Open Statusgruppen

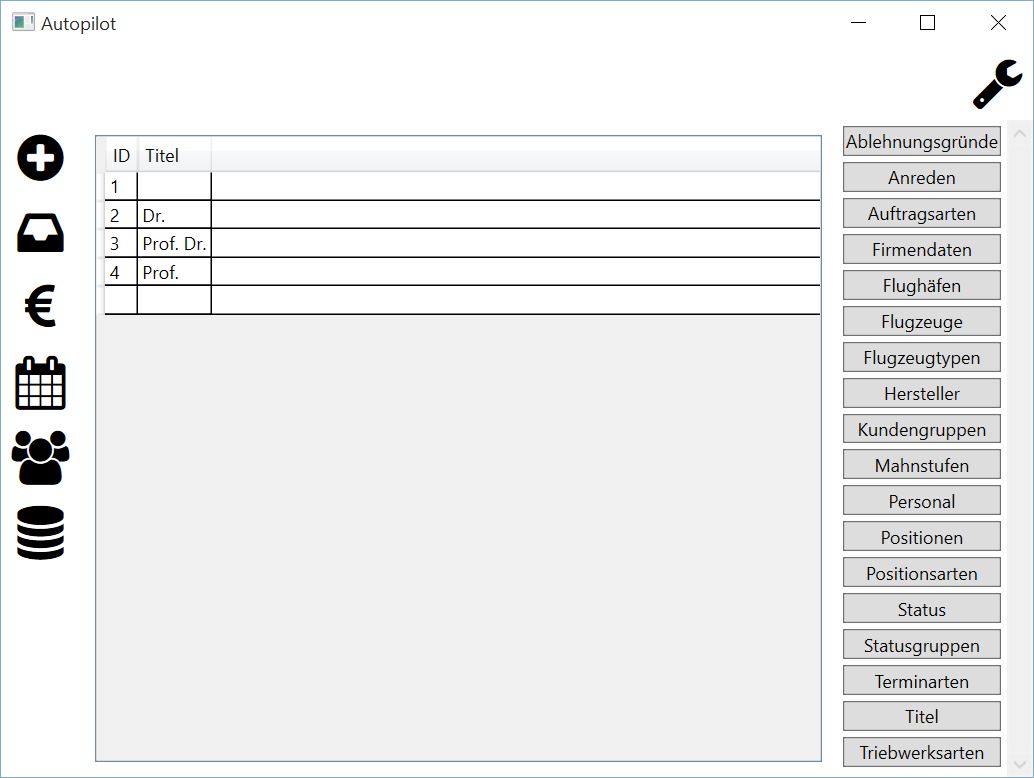click(x=921, y=645)
